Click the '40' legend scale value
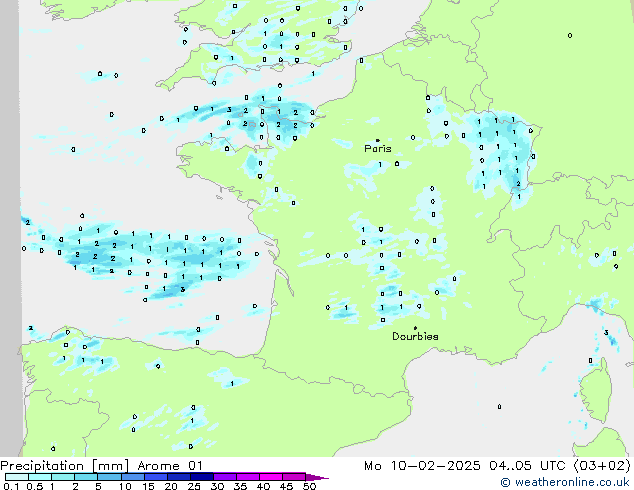634x490 pixels. tap(263, 486)
